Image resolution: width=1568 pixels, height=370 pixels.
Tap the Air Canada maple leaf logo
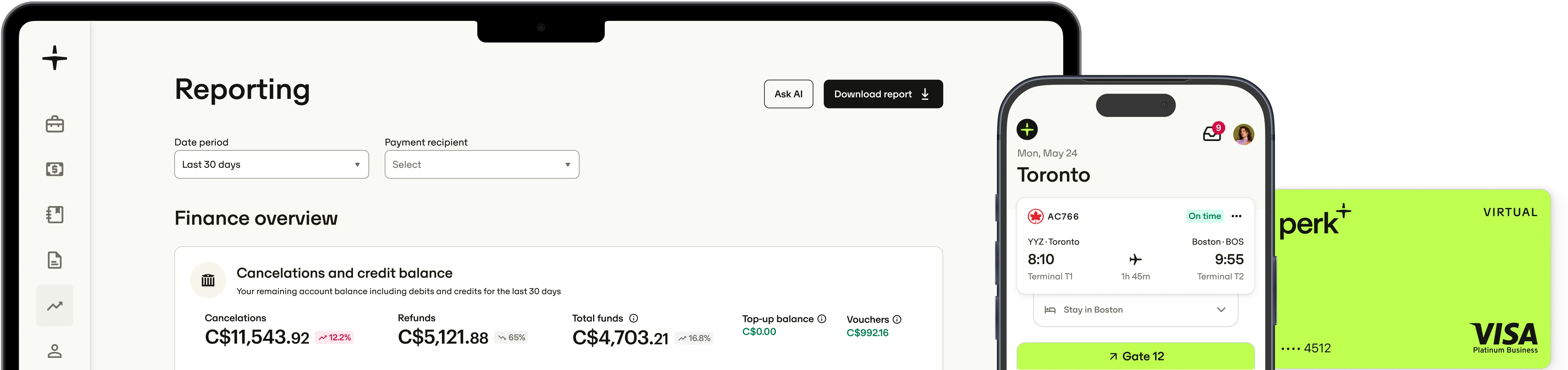click(1035, 216)
